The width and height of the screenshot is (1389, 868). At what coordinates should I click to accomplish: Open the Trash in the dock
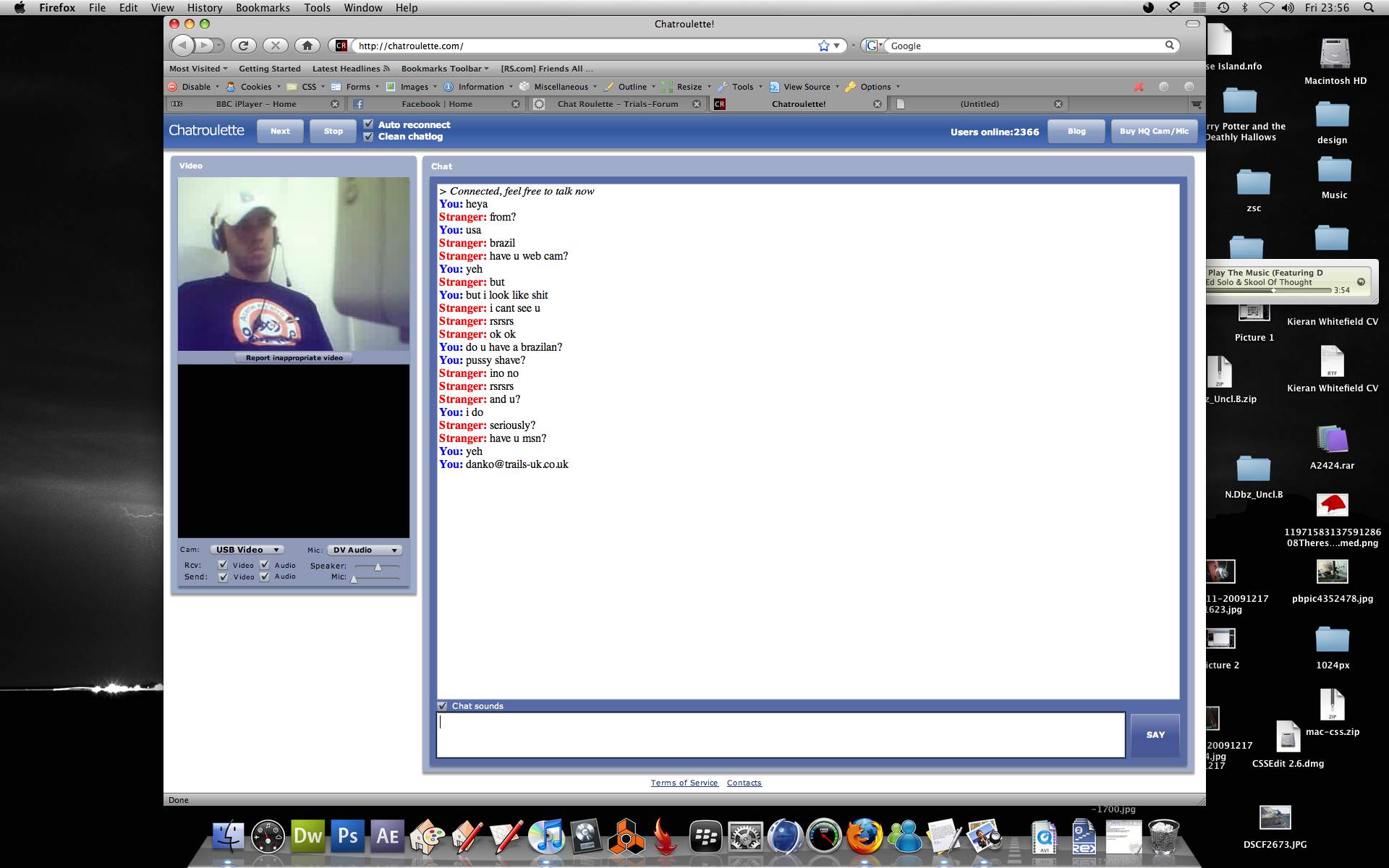(1163, 836)
